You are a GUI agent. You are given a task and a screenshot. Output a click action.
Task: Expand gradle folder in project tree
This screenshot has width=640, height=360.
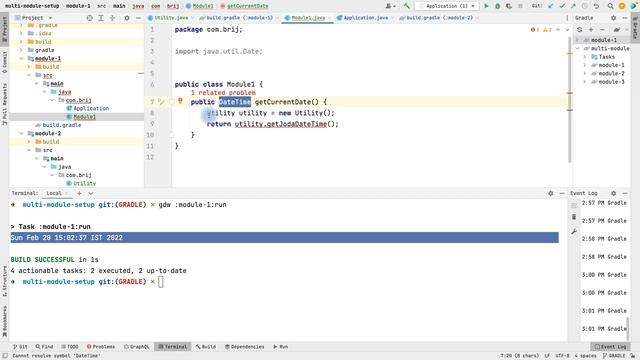click(x=21, y=50)
